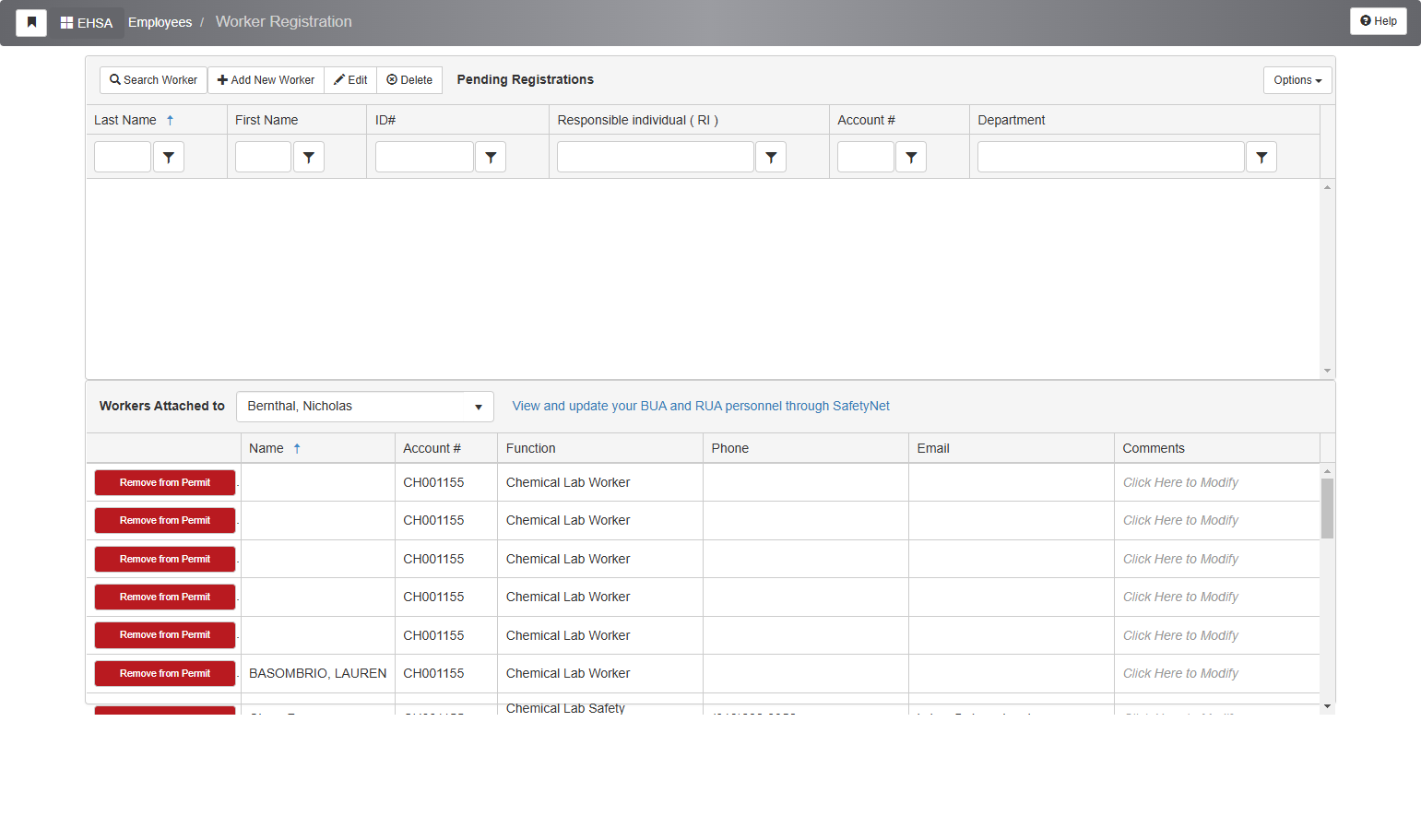Modify comments for BASOMBRIO, LAUREN
This screenshot has width=1421, height=840.
1180,674
